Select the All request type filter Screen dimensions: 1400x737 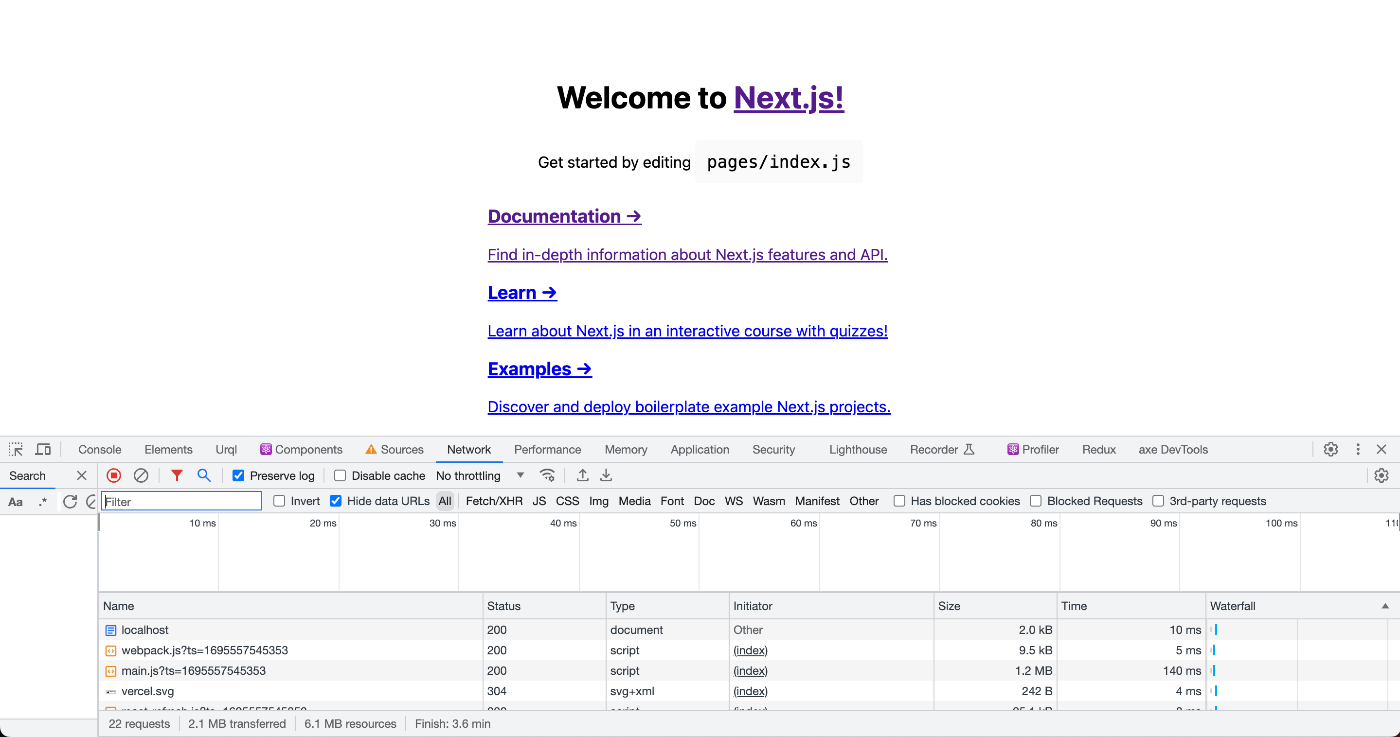click(445, 501)
